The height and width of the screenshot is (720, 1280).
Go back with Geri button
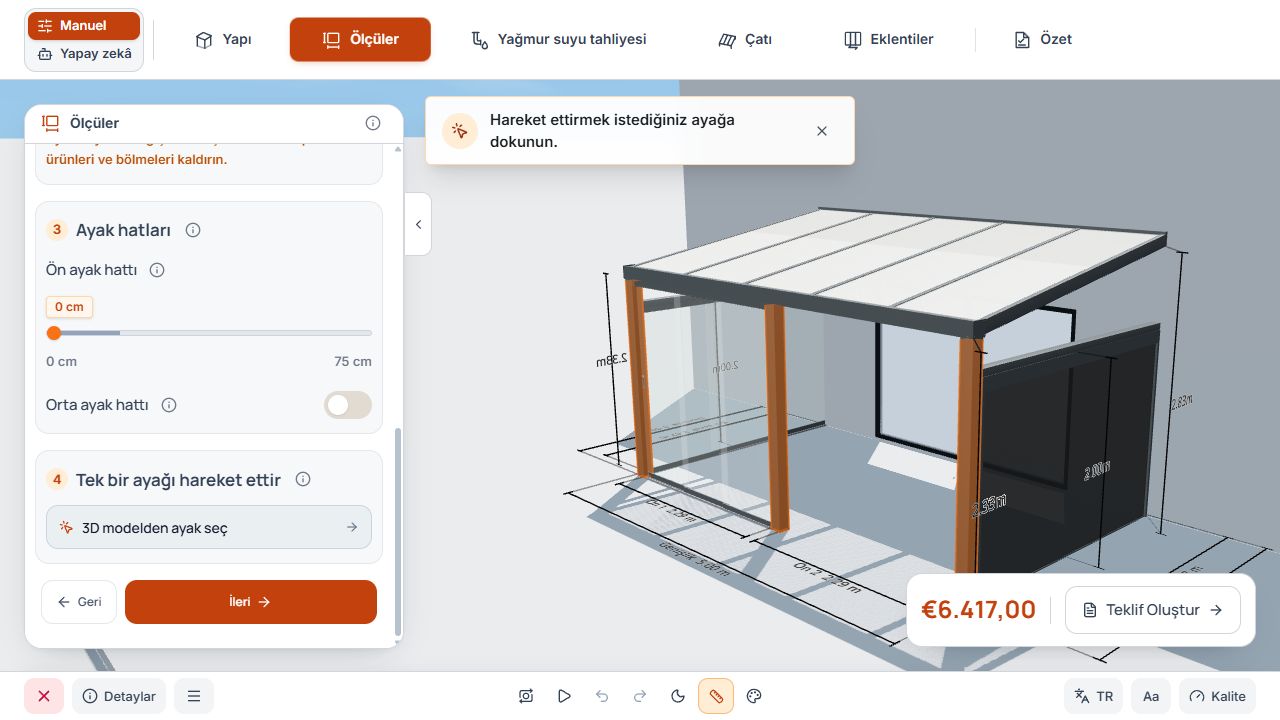click(x=79, y=602)
